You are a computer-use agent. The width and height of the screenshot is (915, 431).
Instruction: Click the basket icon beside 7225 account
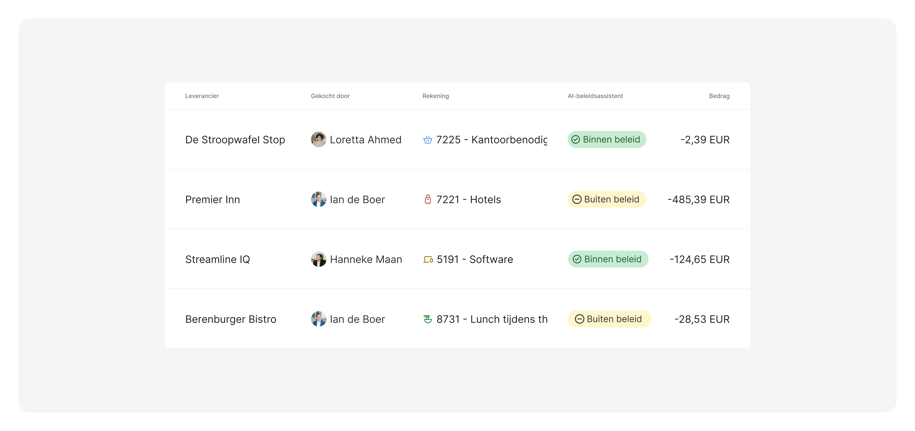coord(427,140)
